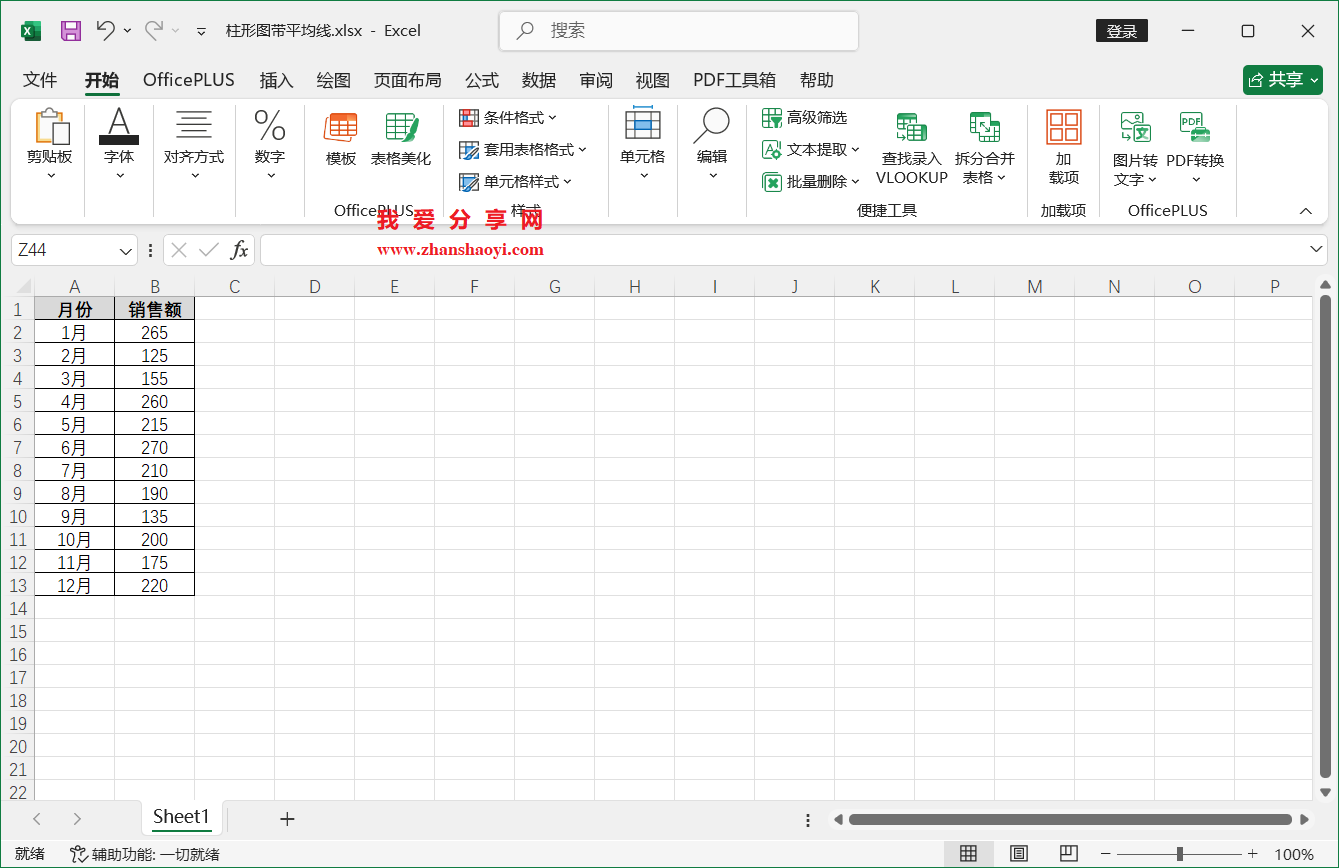Open the 字体 font group
Viewport: 1339px width, 868px height.
(119, 145)
